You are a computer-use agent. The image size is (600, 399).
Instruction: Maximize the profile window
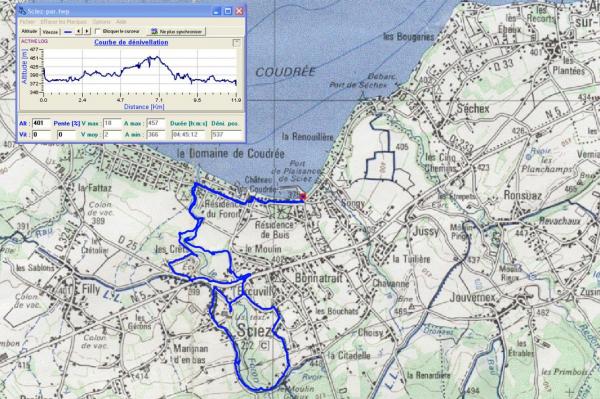click(x=228, y=11)
